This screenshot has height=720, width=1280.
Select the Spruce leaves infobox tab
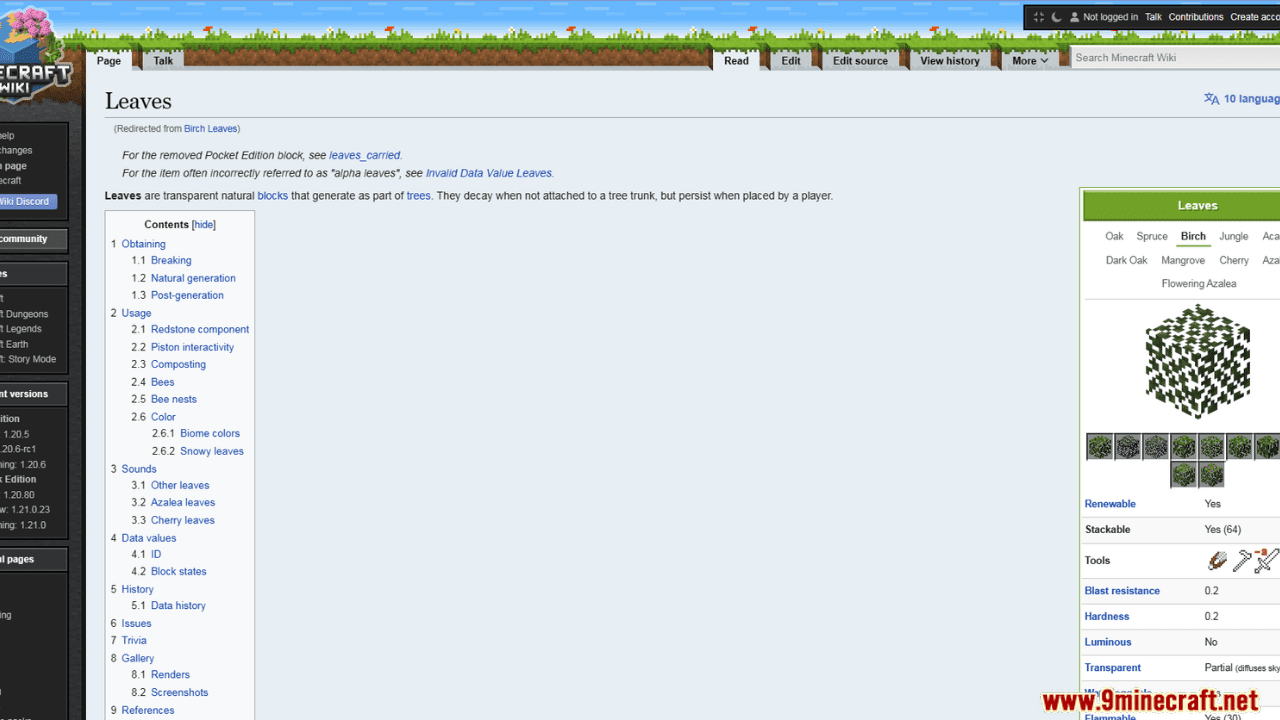point(1152,237)
